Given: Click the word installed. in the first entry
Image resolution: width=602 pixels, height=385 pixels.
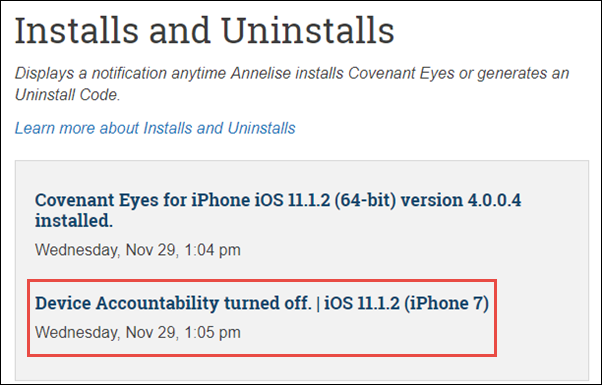Looking at the screenshot, I should (x=74, y=221).
